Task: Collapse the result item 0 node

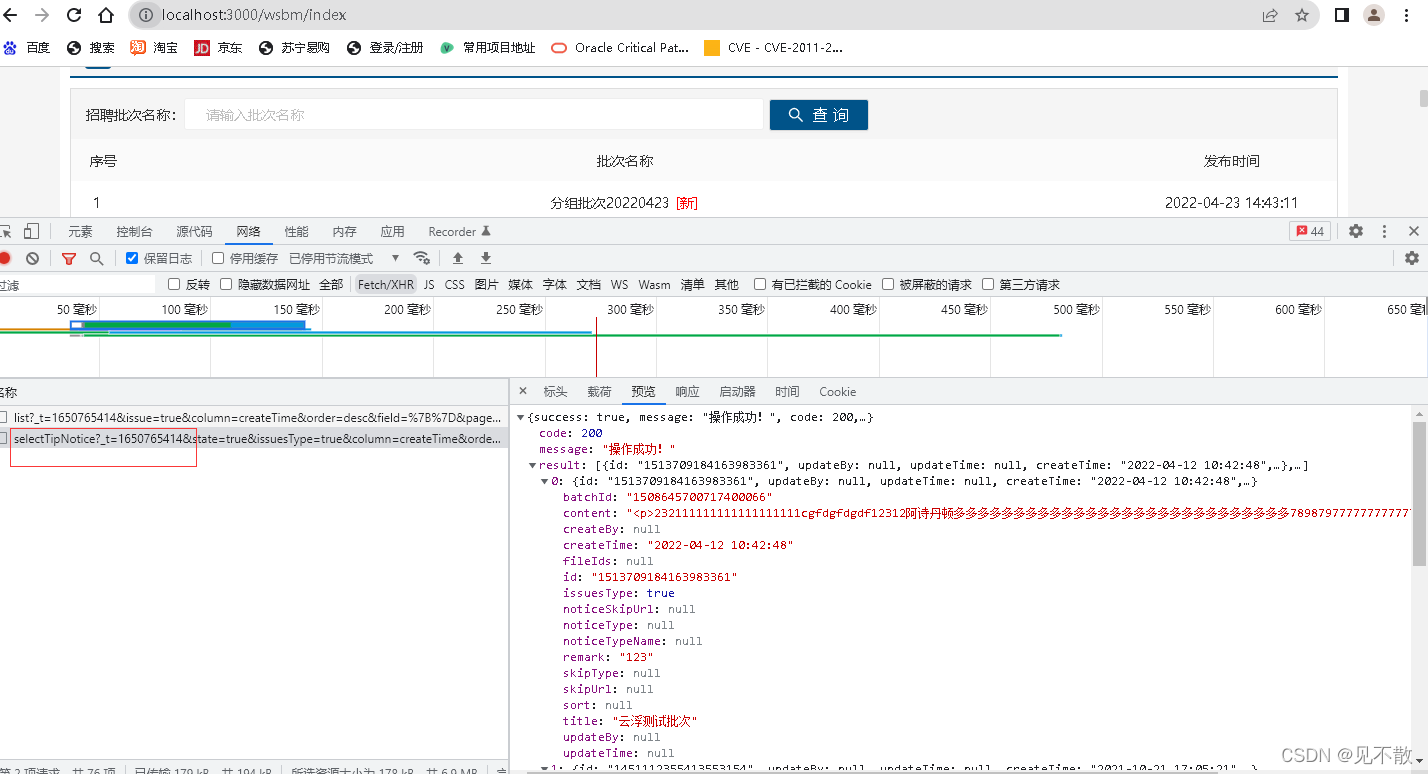Action: coord(544,481)
